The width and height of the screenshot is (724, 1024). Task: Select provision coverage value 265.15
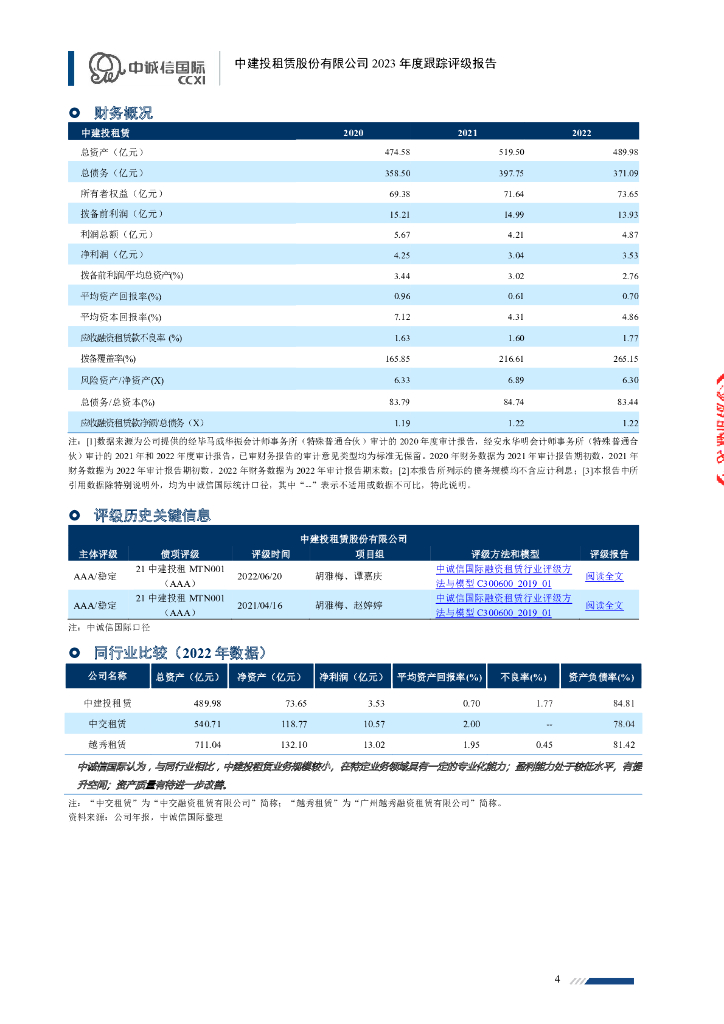[x=625, y=359]
